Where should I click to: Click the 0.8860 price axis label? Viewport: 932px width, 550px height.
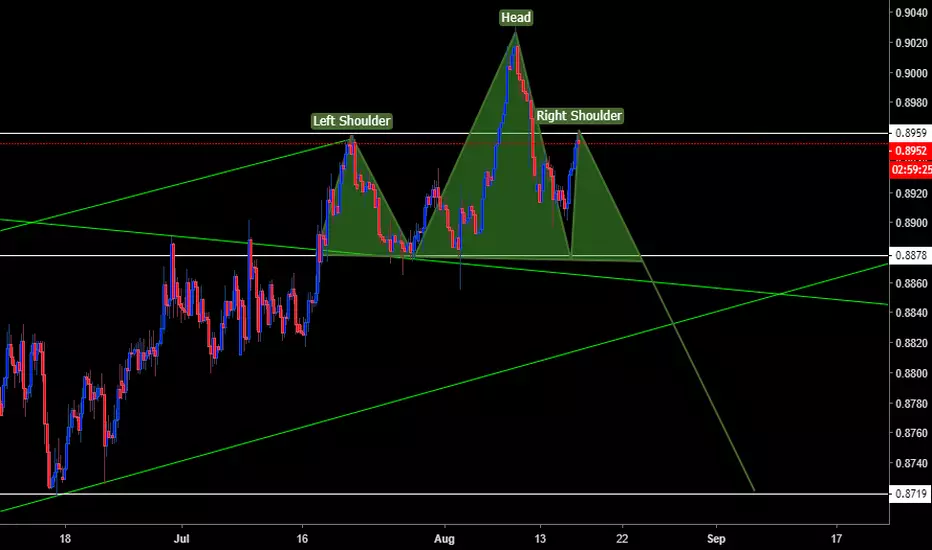911,283
